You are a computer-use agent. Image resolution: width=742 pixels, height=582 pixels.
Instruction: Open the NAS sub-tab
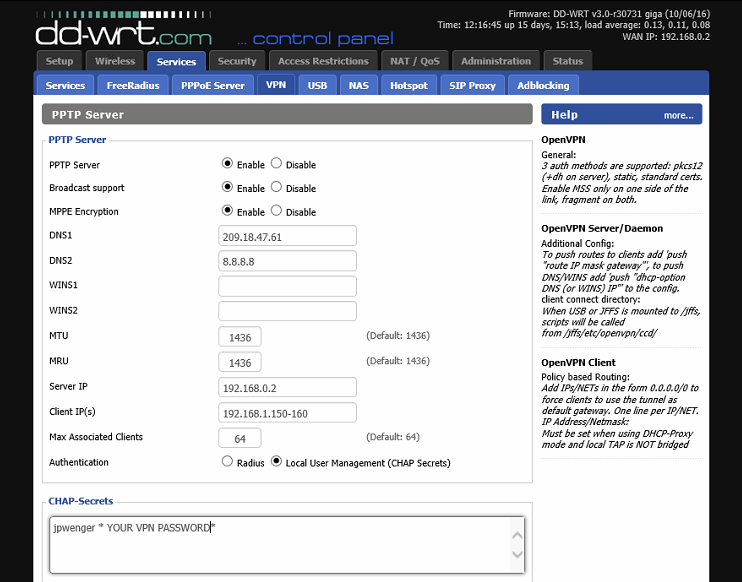click(x=358, y=86)
